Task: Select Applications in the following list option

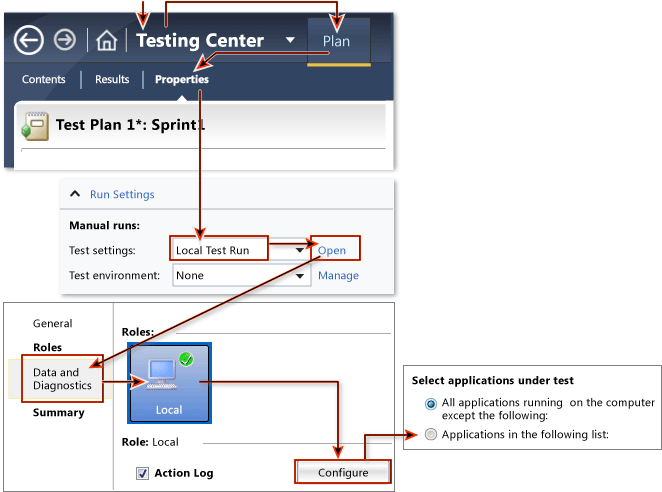Action: coord(431,434)
